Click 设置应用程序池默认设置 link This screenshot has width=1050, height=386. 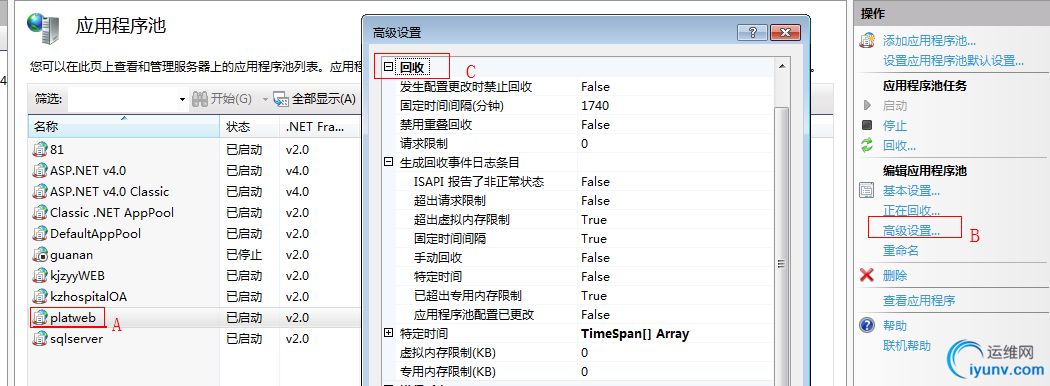954,60
